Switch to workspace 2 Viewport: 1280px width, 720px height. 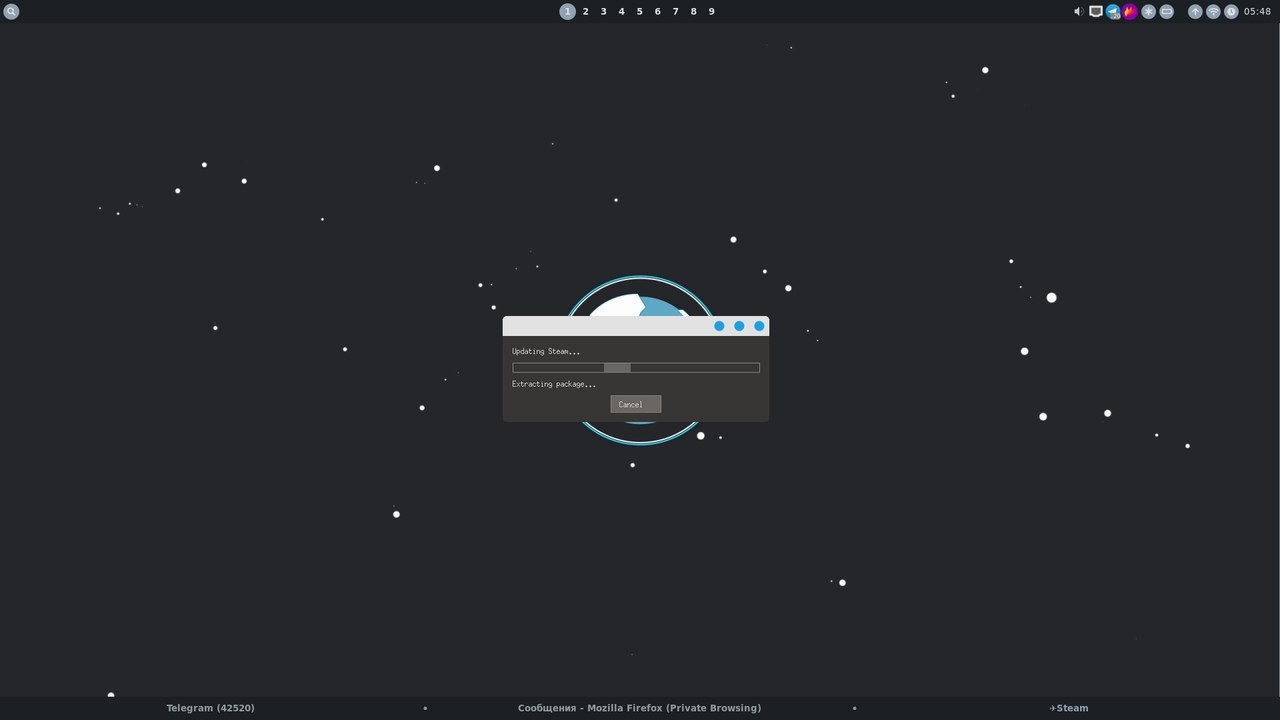(x=586, y=12)
